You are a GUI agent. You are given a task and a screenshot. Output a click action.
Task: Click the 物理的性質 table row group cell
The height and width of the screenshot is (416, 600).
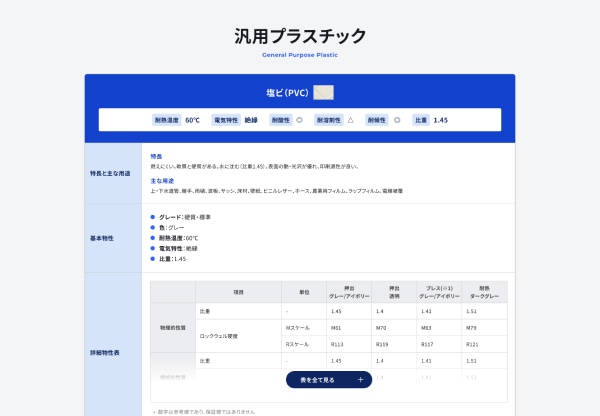pos(174,327)
